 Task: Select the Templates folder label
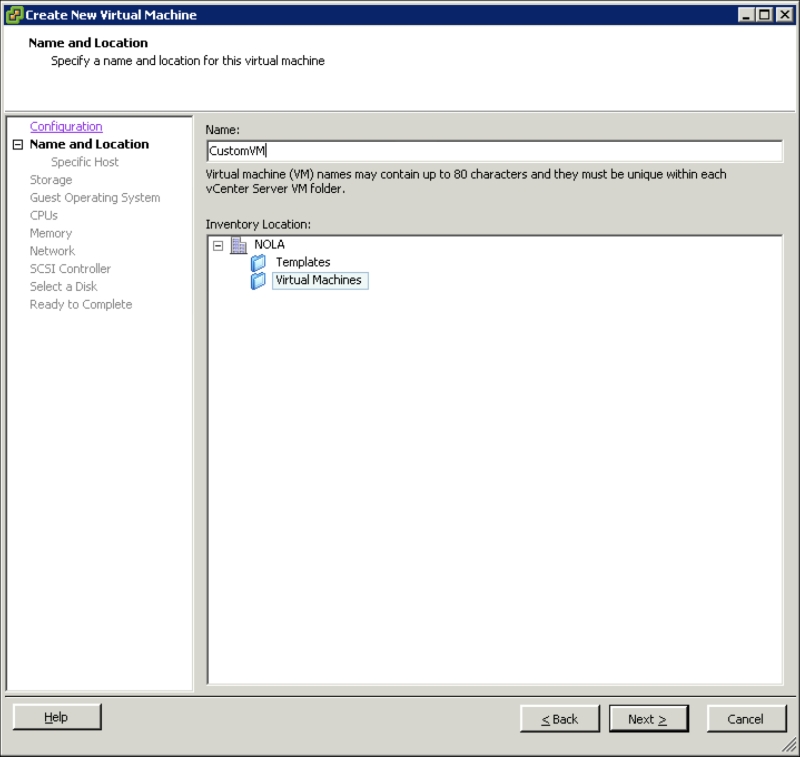click(x=303, y=262)
